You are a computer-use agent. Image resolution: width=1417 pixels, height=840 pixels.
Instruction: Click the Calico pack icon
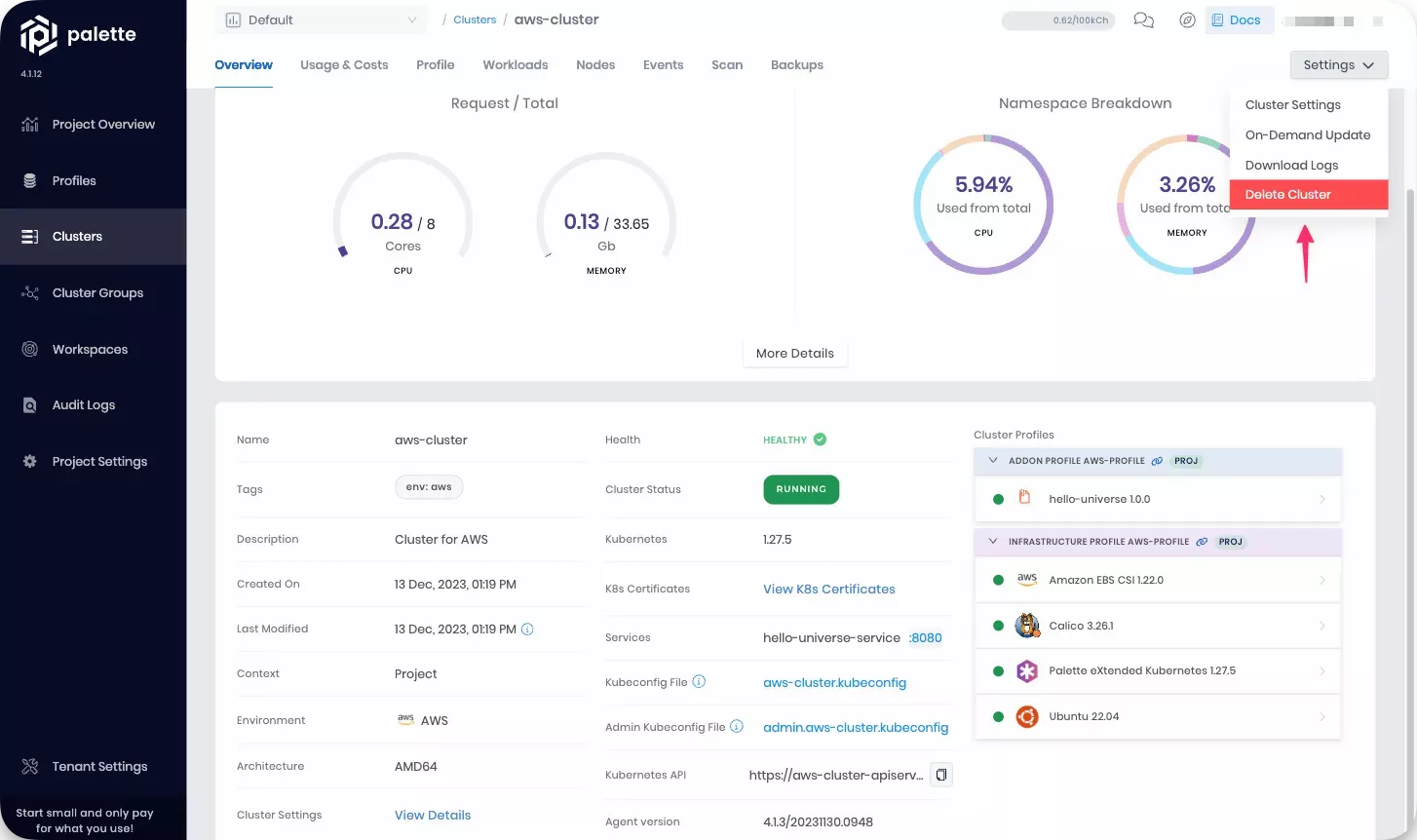(x=1027, y=626)
